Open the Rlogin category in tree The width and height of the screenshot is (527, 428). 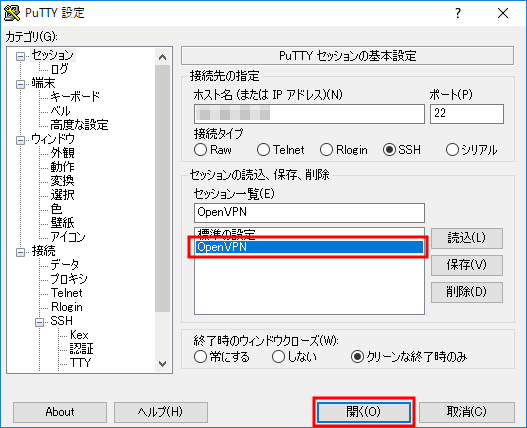tap(67, 307)
